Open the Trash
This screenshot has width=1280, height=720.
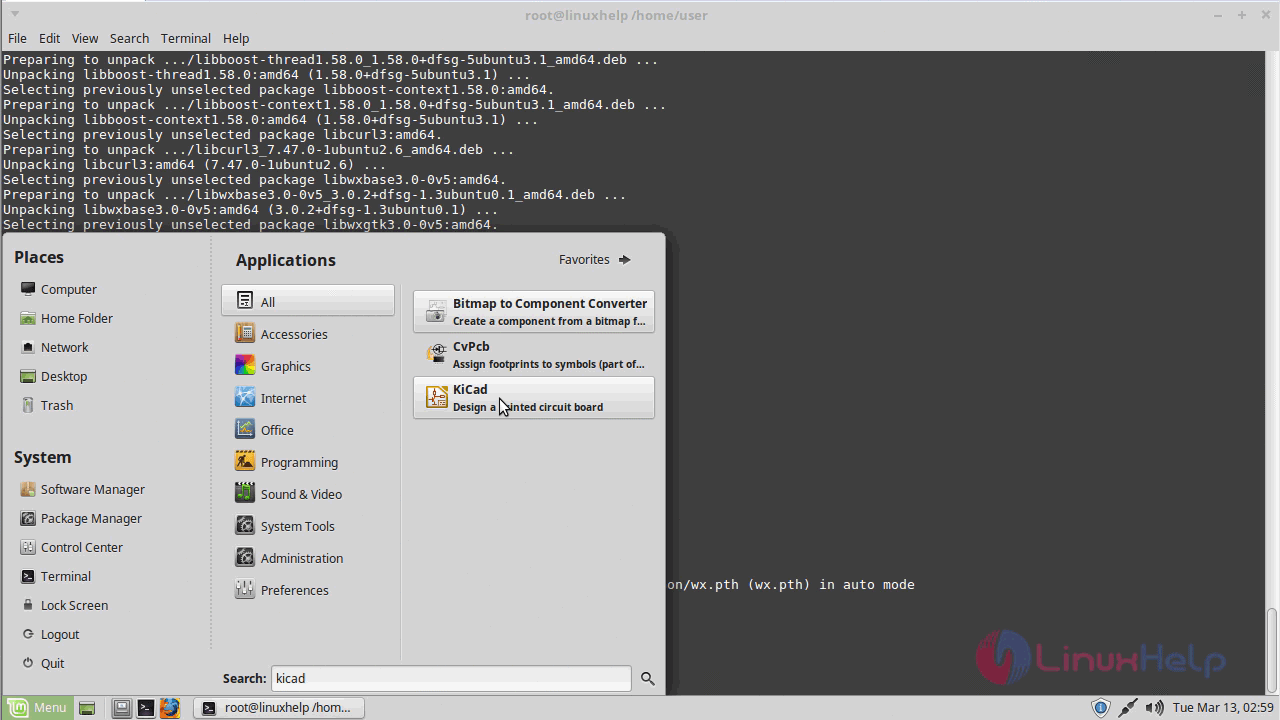46,405
